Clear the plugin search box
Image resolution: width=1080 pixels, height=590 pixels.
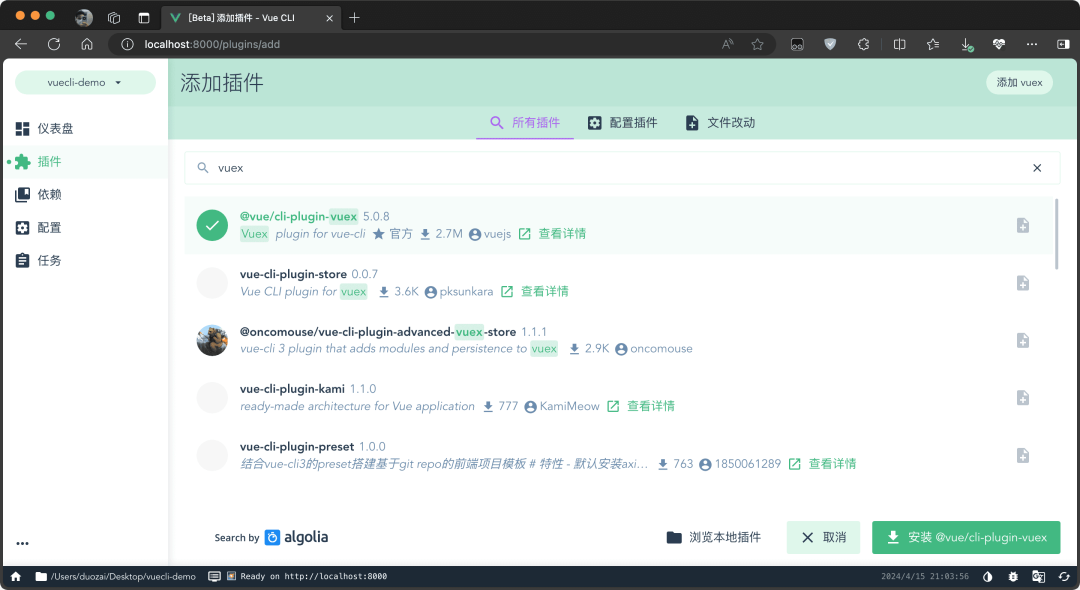coord(1037,168)
